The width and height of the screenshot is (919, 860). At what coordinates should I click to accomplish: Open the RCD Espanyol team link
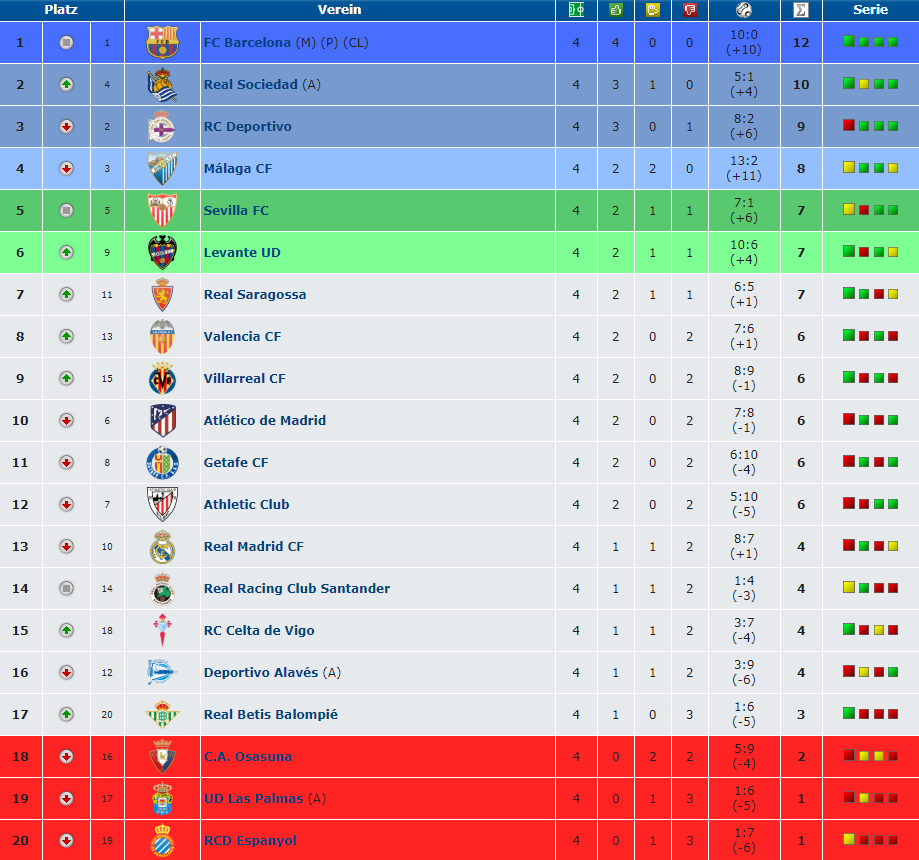(x=250, y=841)
